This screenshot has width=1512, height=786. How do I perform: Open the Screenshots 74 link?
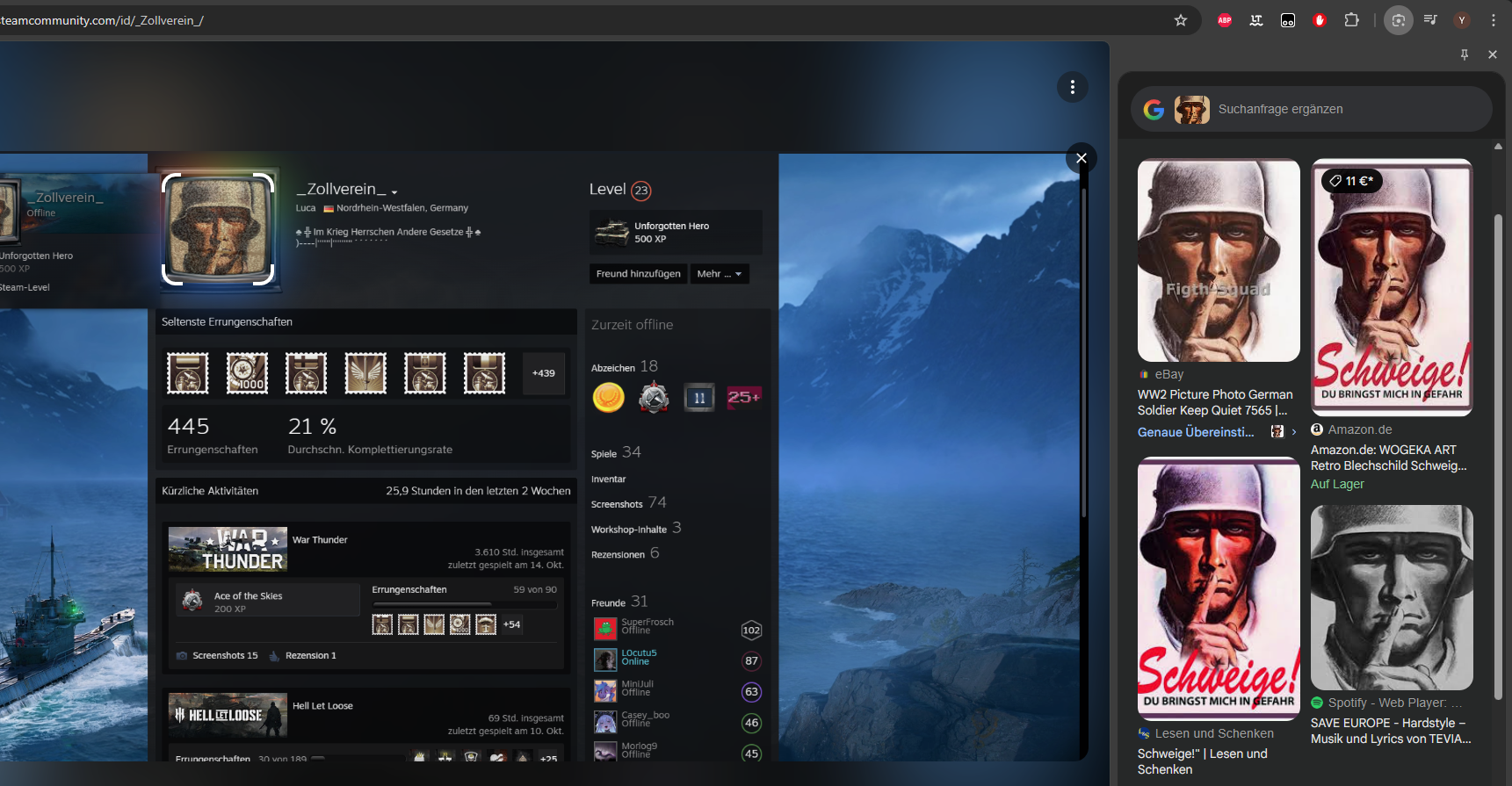[628, 503]
